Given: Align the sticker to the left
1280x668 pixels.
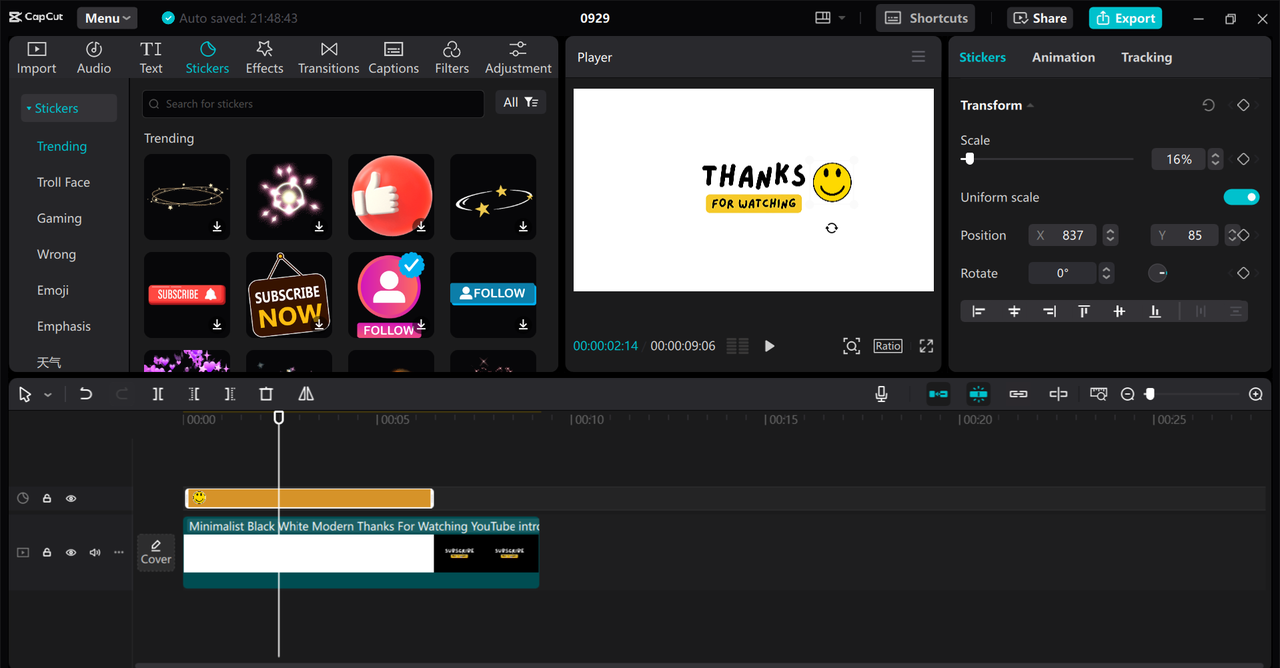Looking at the screenshot, I should 979,312.
